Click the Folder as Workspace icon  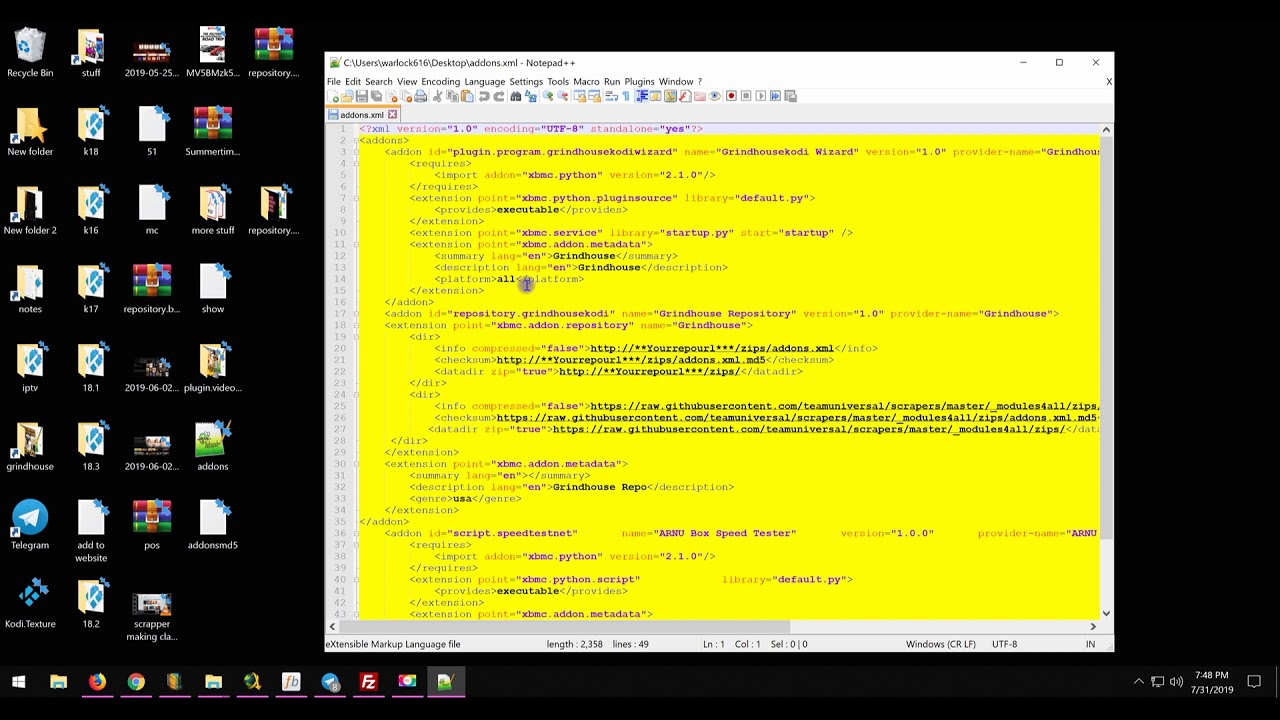point(700,96)
